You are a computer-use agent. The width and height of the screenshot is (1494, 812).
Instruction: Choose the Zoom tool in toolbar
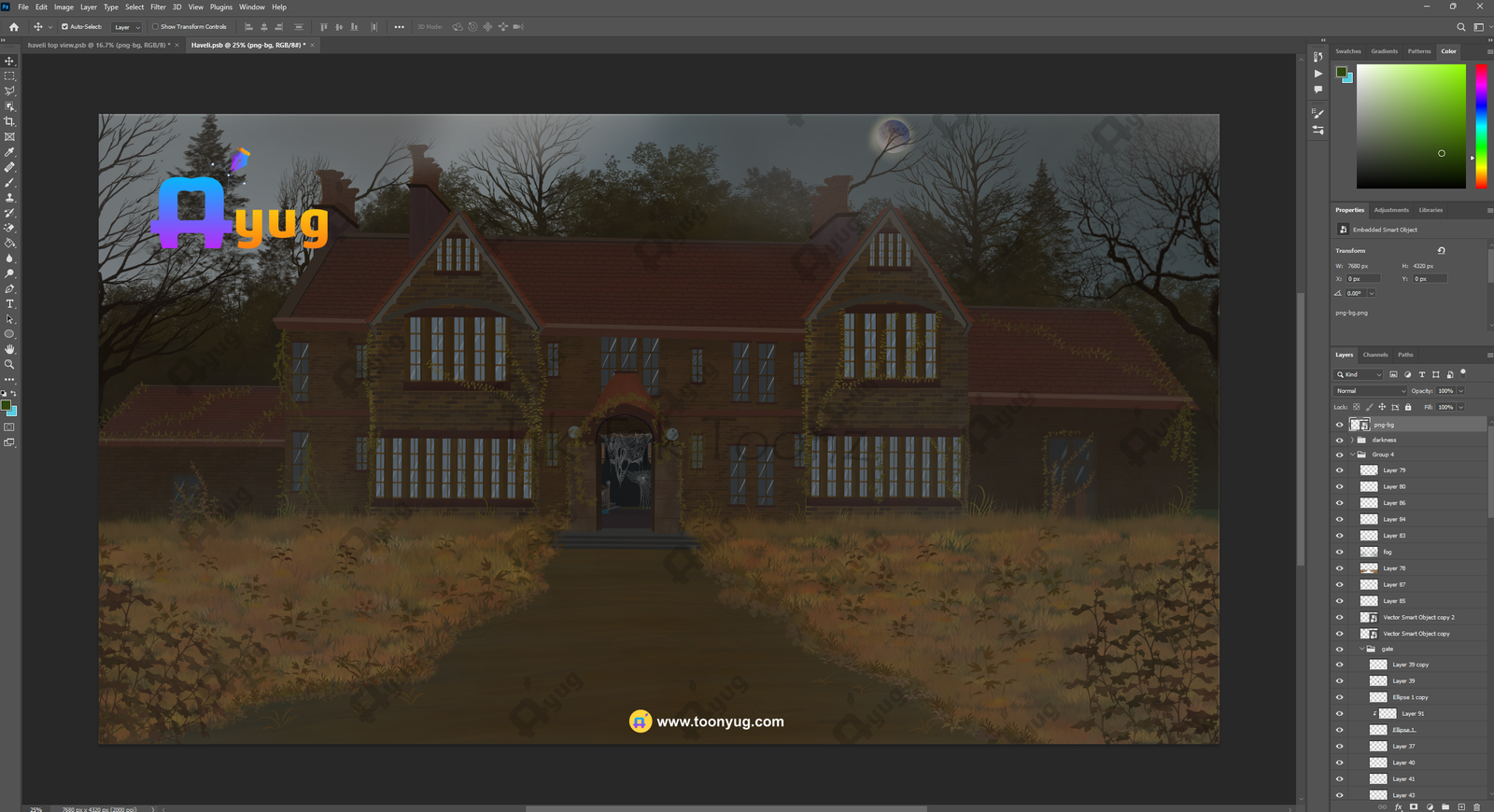pos(9,365)
